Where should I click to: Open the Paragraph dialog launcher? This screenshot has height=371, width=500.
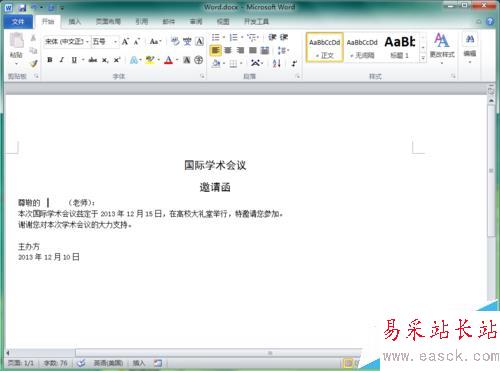(x=298, y=76)
